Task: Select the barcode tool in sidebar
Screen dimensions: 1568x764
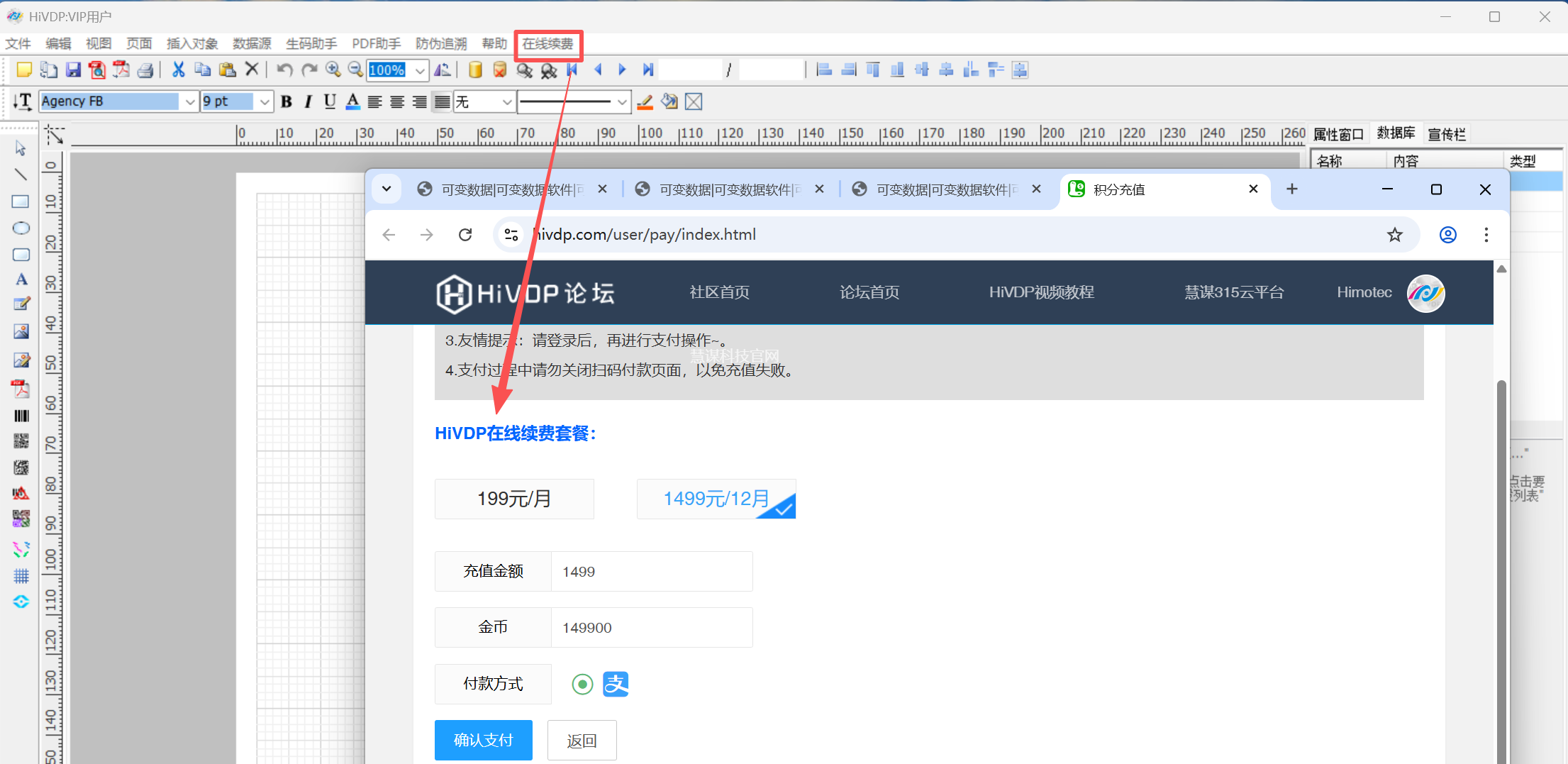Action: [x=21, y=416]
